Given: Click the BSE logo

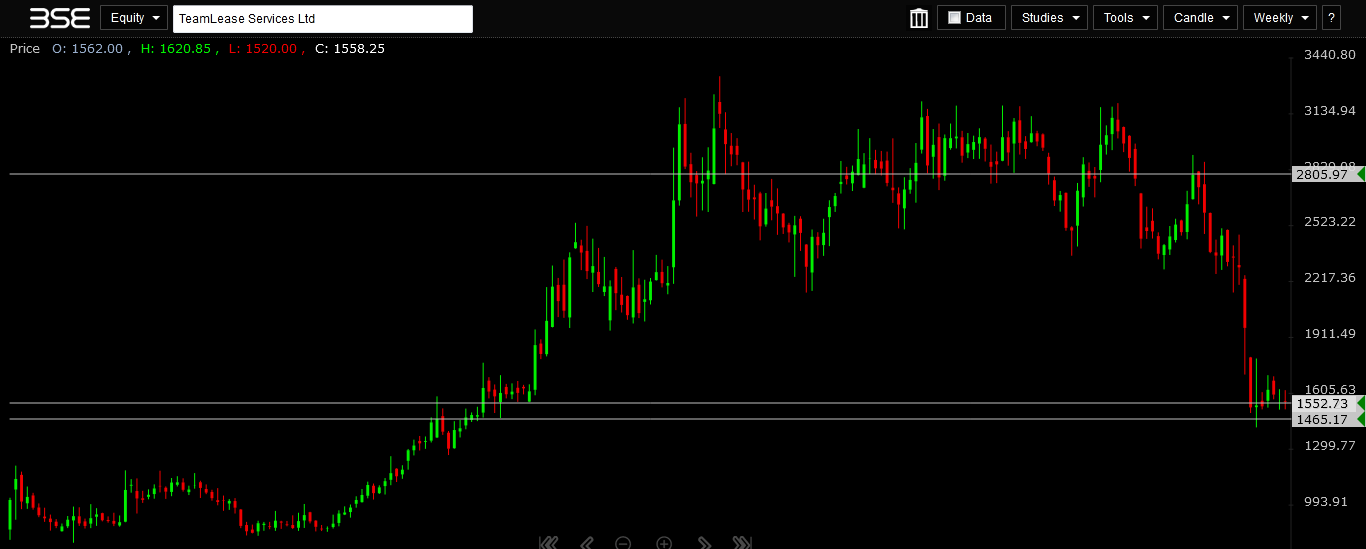Looking at the screenshot, I should pyautogui.click(x=59, y=18).
